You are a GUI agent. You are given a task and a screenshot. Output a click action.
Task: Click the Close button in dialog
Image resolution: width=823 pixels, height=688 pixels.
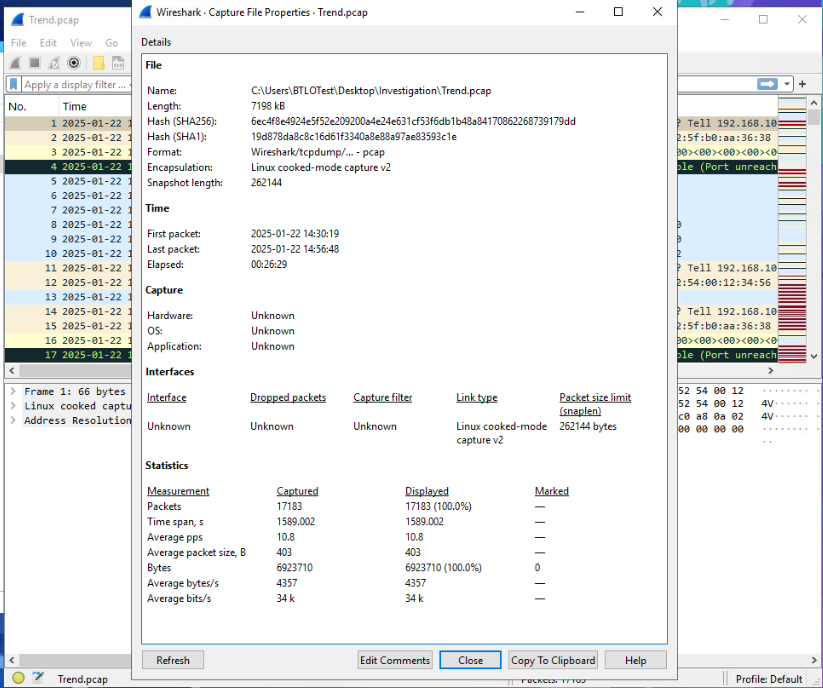[470, 660]
